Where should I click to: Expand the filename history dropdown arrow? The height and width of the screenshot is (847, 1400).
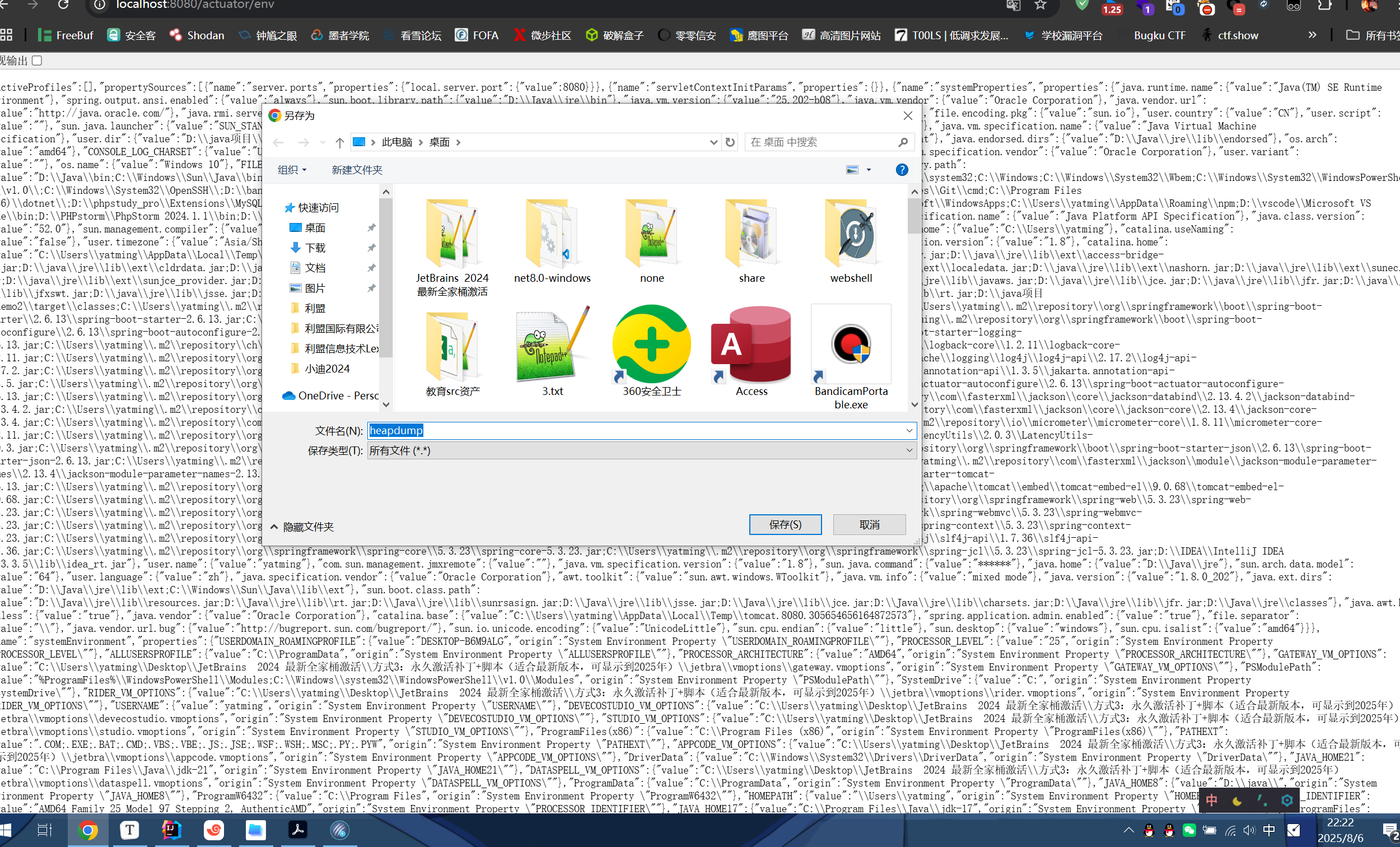point(908,430)
